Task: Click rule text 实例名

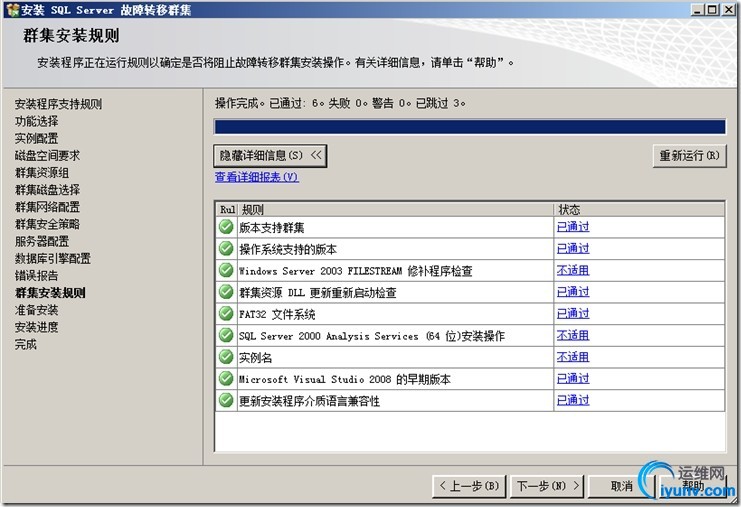Action: [x=255, y=358]
